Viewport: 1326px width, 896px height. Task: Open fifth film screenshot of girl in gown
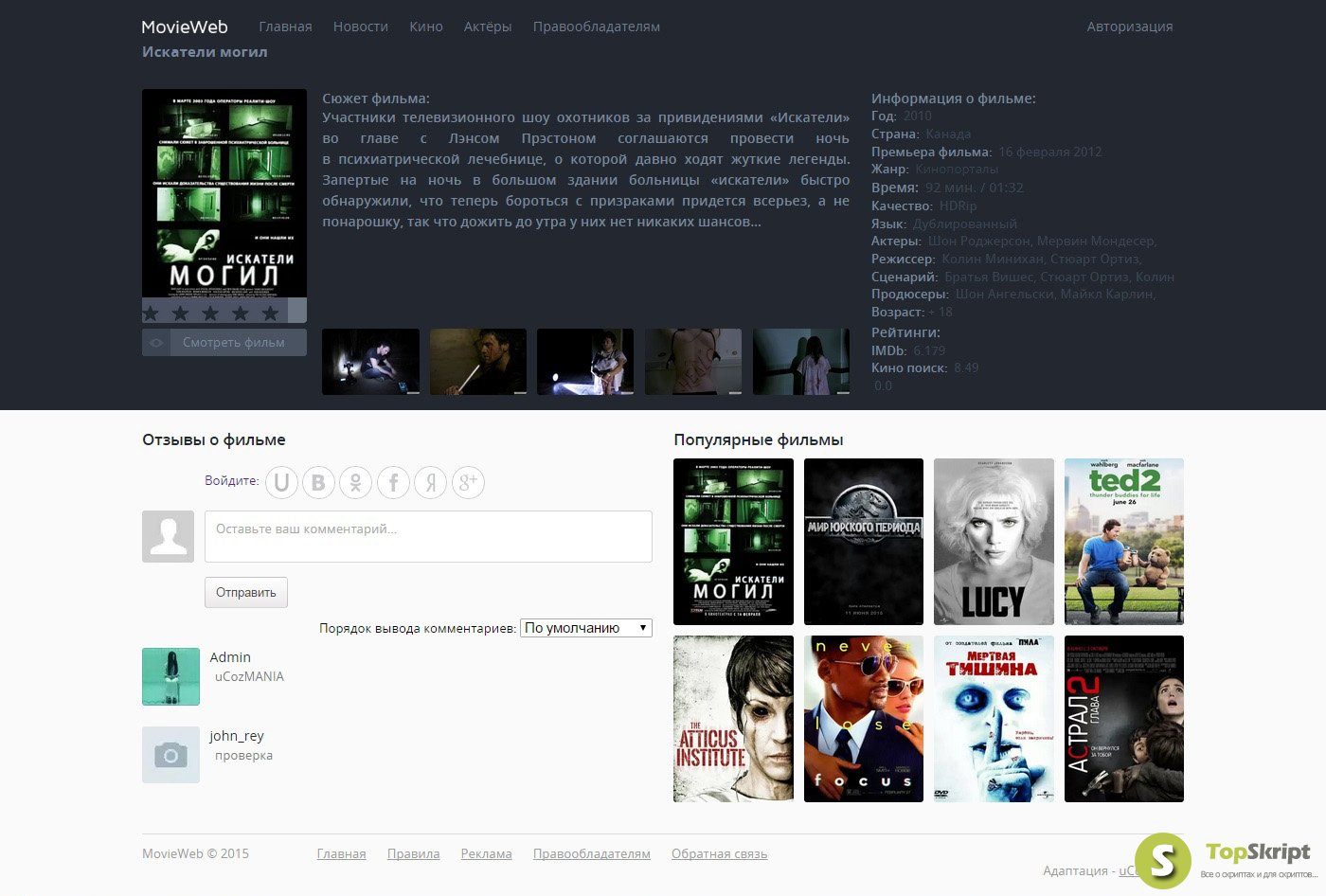coord(801,362)
